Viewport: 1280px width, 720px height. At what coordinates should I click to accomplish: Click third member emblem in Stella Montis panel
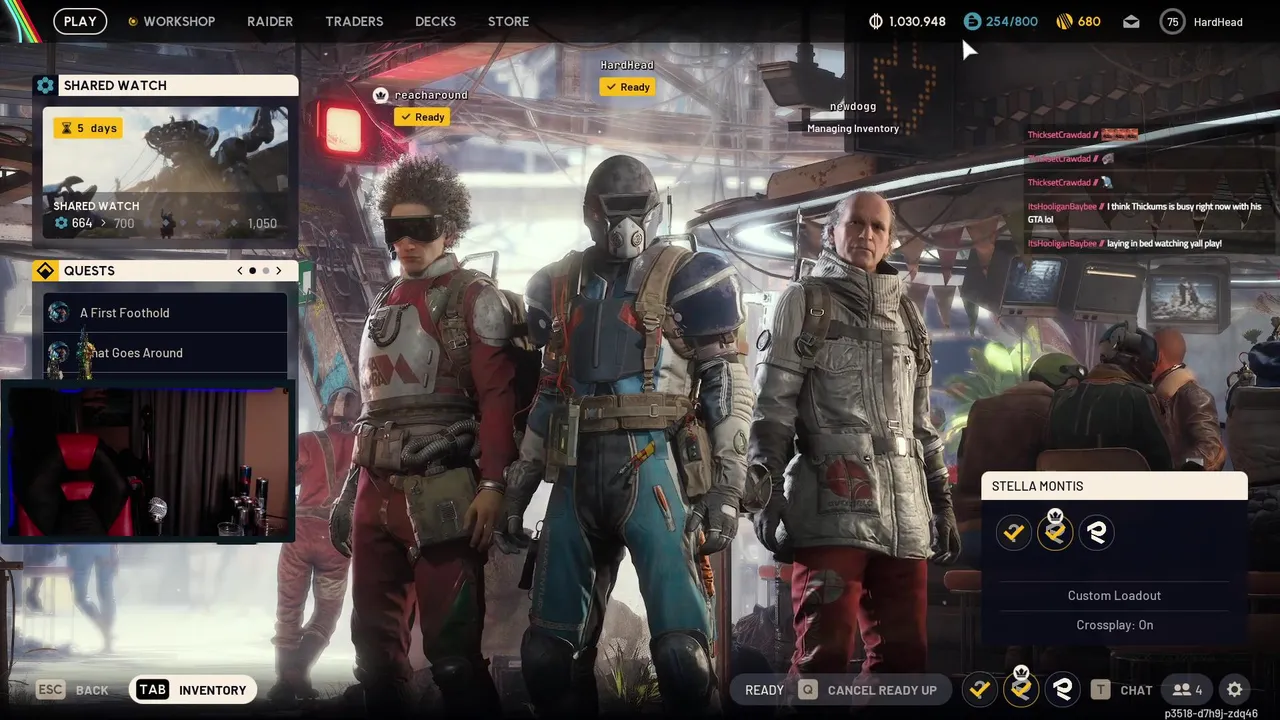[1096, 532]
